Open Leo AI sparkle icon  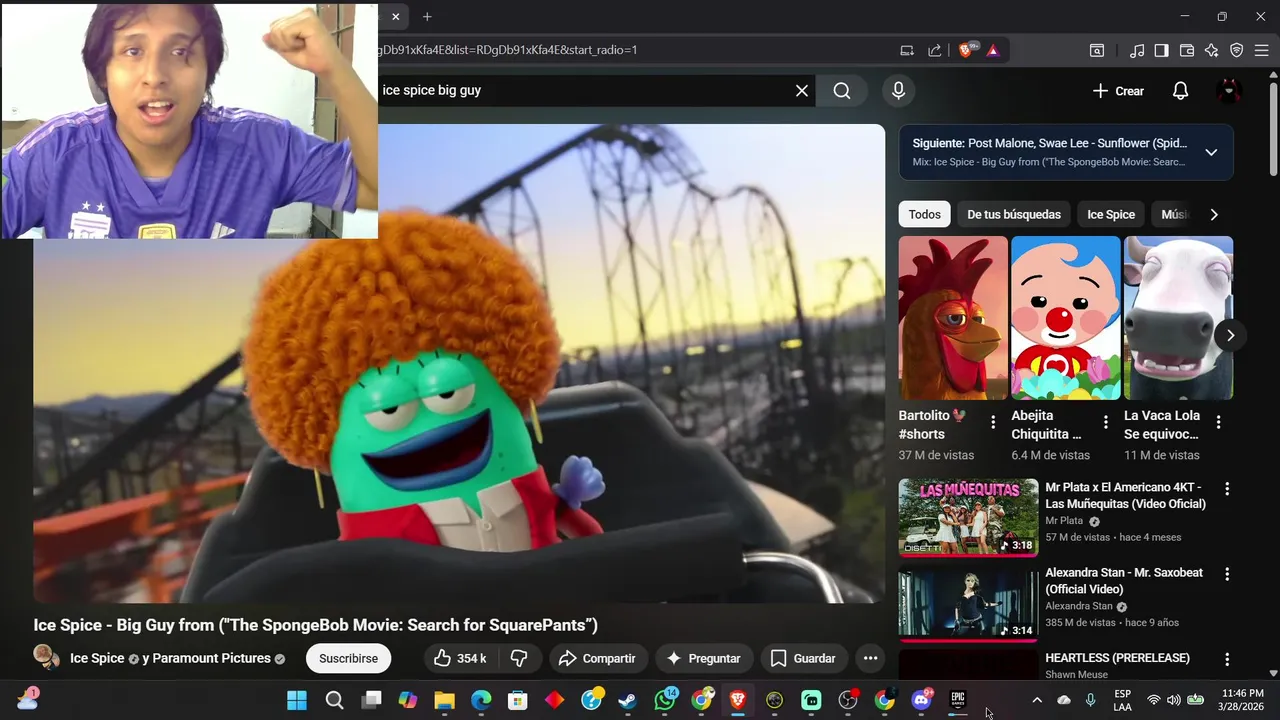coord(1212,50)
